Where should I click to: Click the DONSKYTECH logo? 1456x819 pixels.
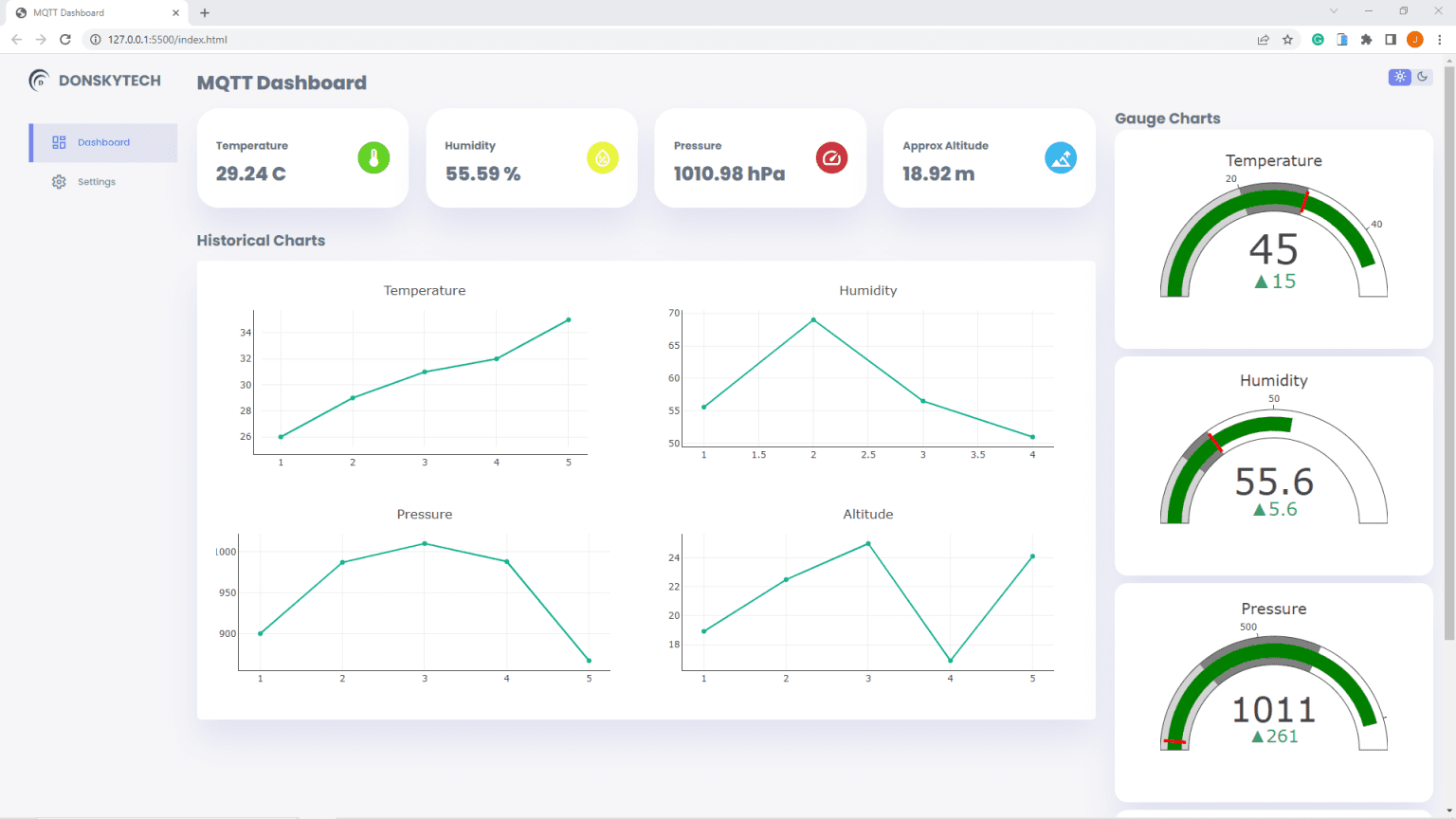[x=95, y=80]
